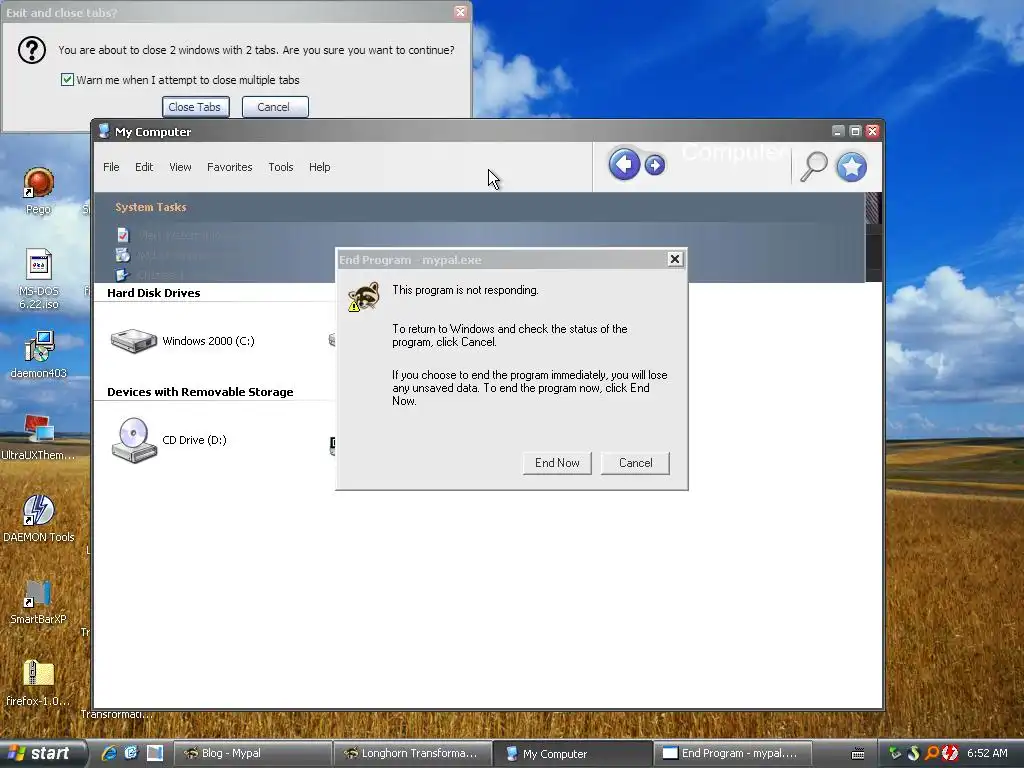Image resolution: width=1024 pixels, height=768 pixels.
Task: Click the add/remove programs icon under System Tasks
Action: click(123, 255)
